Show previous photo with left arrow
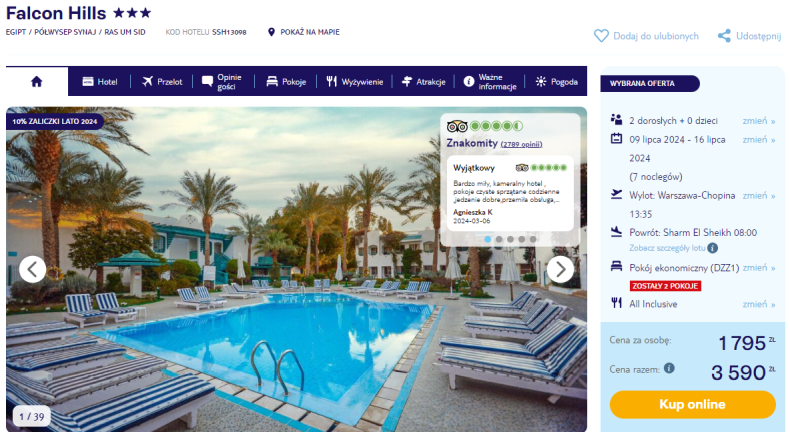Image resolution: width=790 pixels, height=432 pixels. pos(33,269)
